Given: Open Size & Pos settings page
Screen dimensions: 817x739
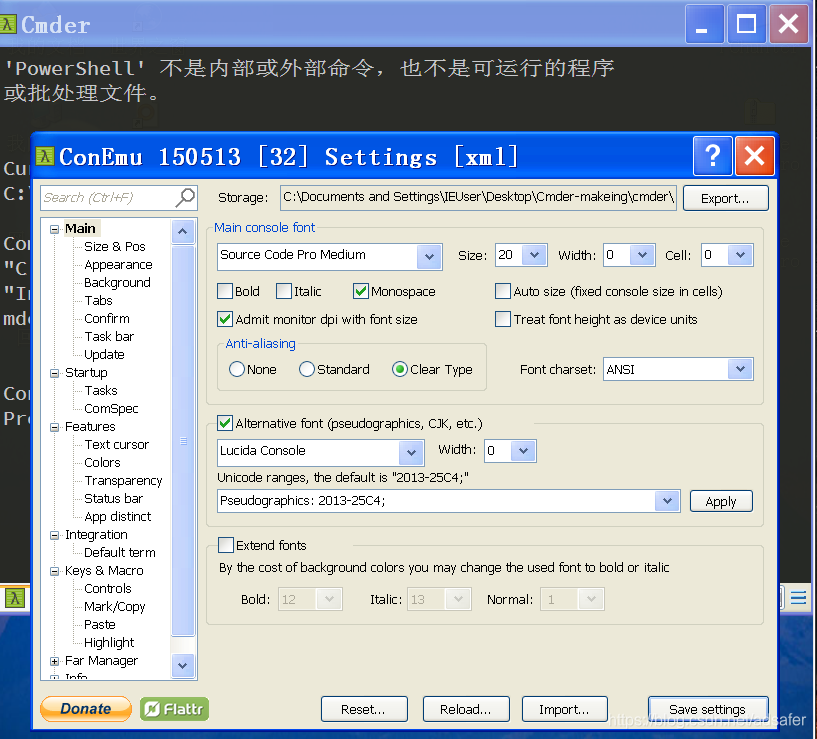Looking at the screenshot, I should pos(115,247).
